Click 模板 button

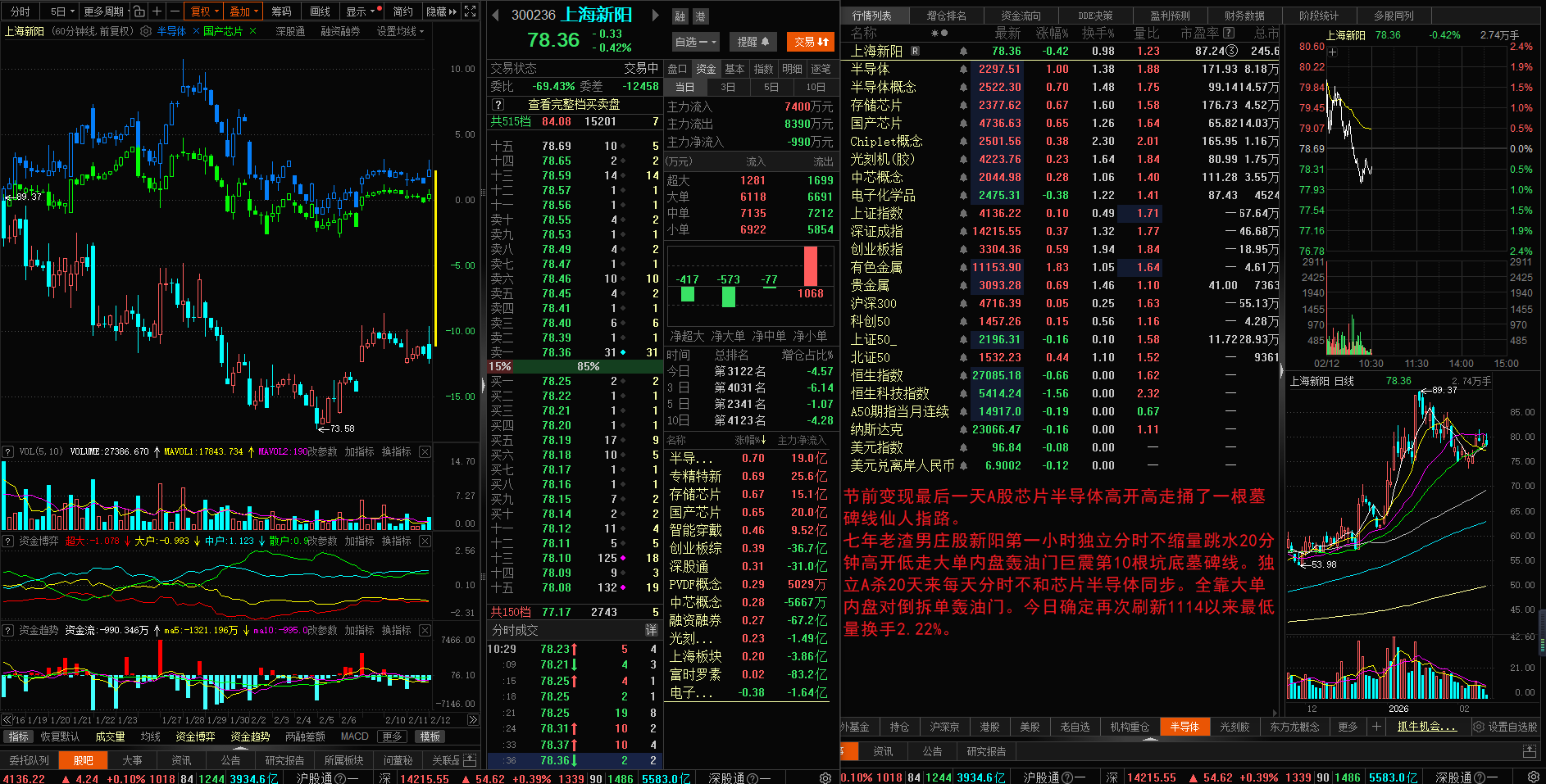pos(430,736)
